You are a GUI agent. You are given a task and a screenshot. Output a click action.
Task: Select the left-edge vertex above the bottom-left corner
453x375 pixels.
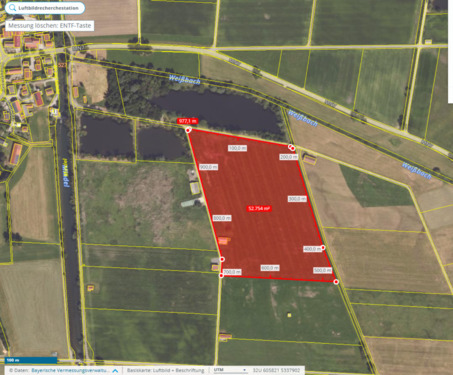coord(222,259)
